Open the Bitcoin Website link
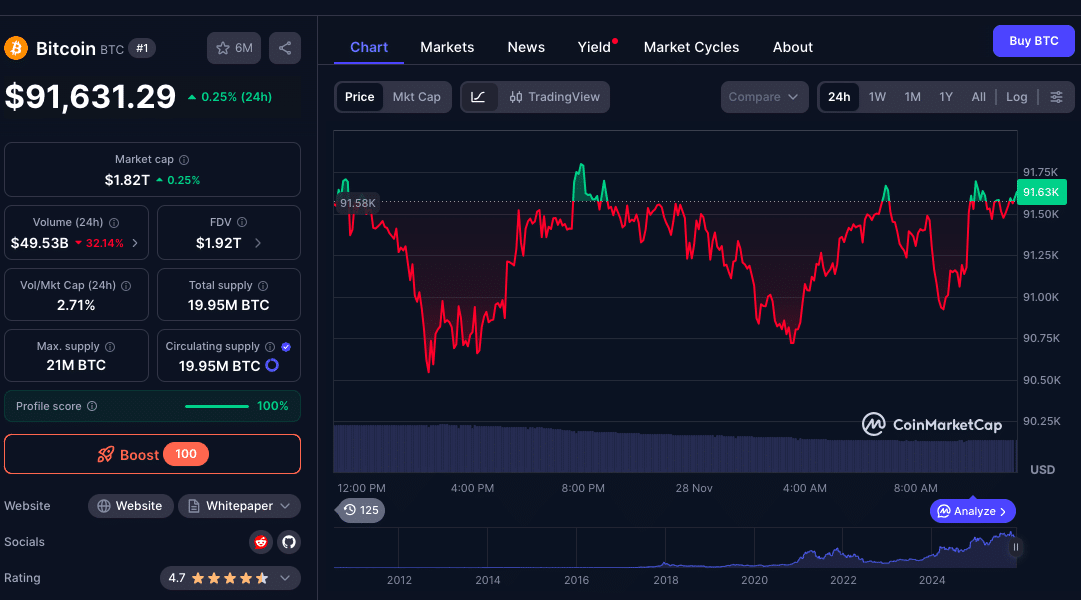Viewport: 1081px width, 600px height. 130,506
